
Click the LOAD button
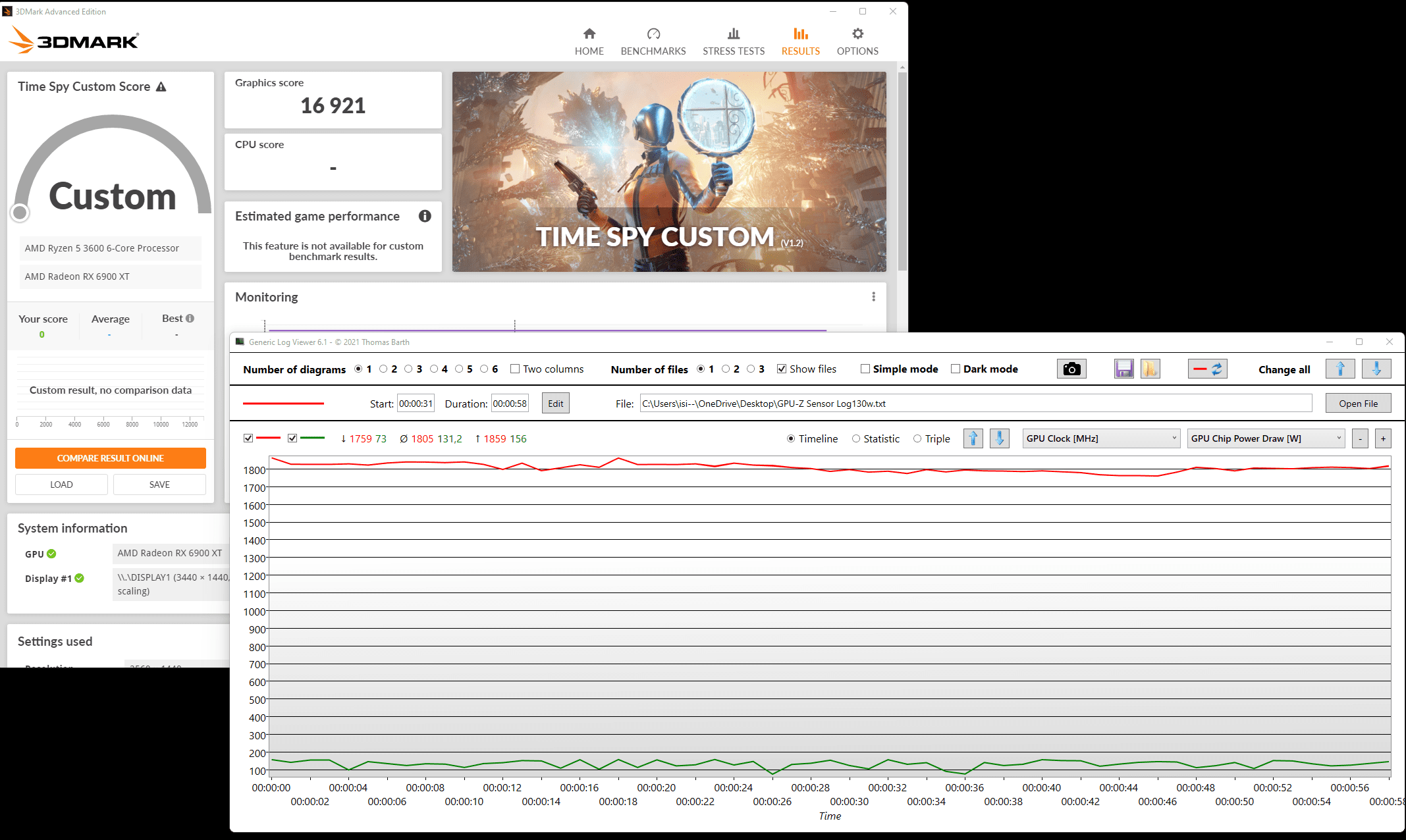61,485
